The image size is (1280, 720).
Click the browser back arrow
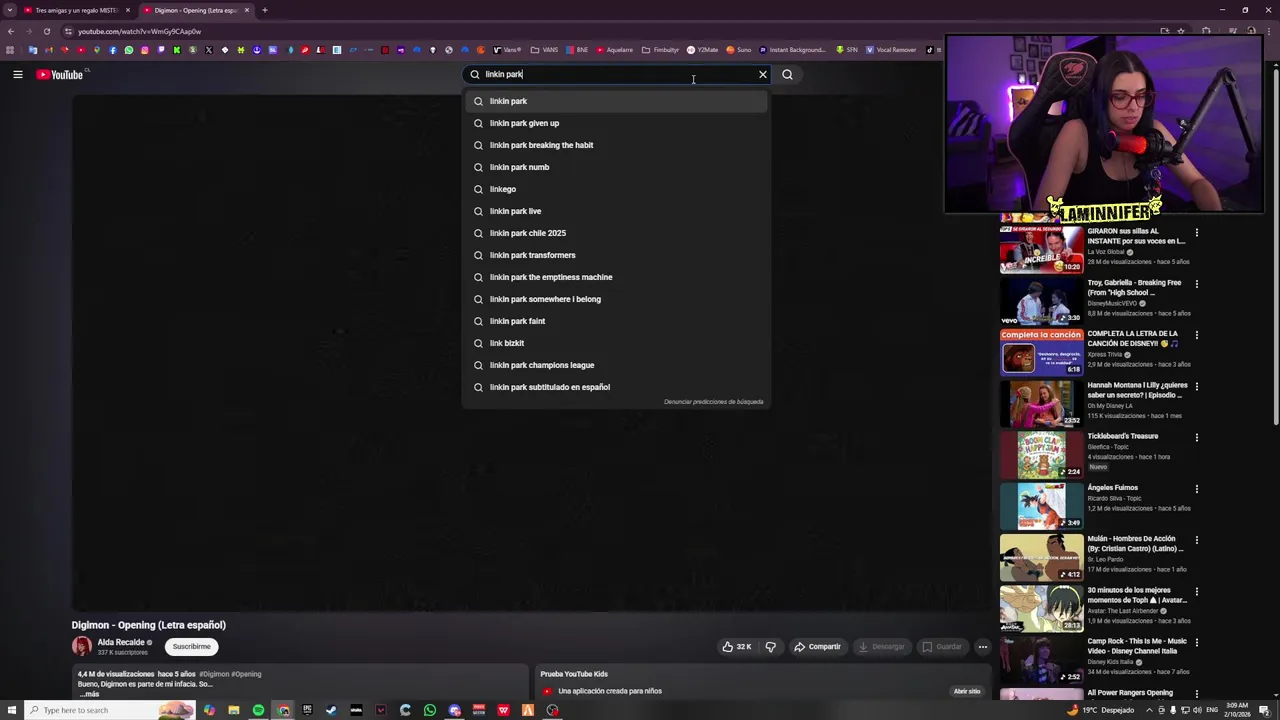coord(11,31)
